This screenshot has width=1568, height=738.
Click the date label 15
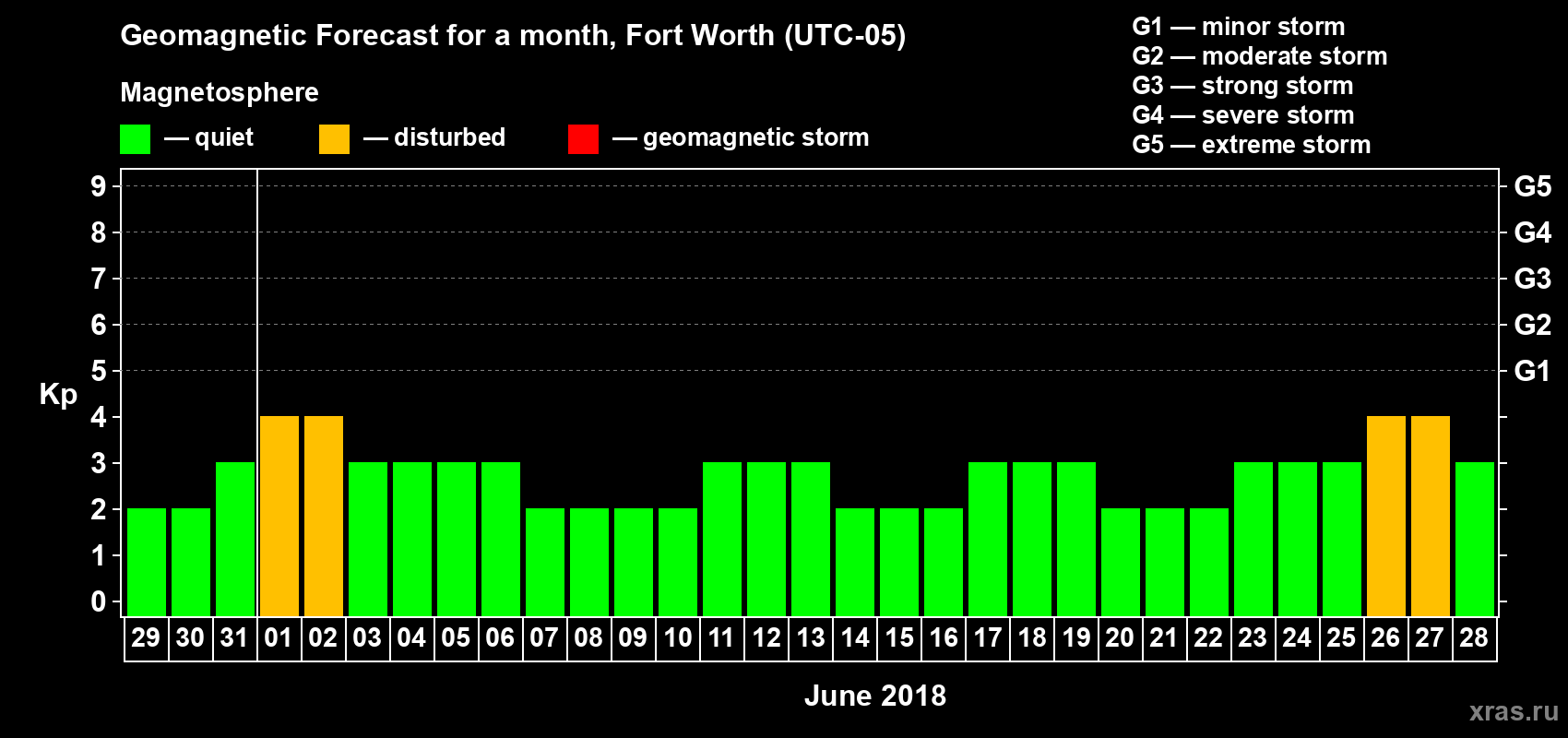coord(899,637)
